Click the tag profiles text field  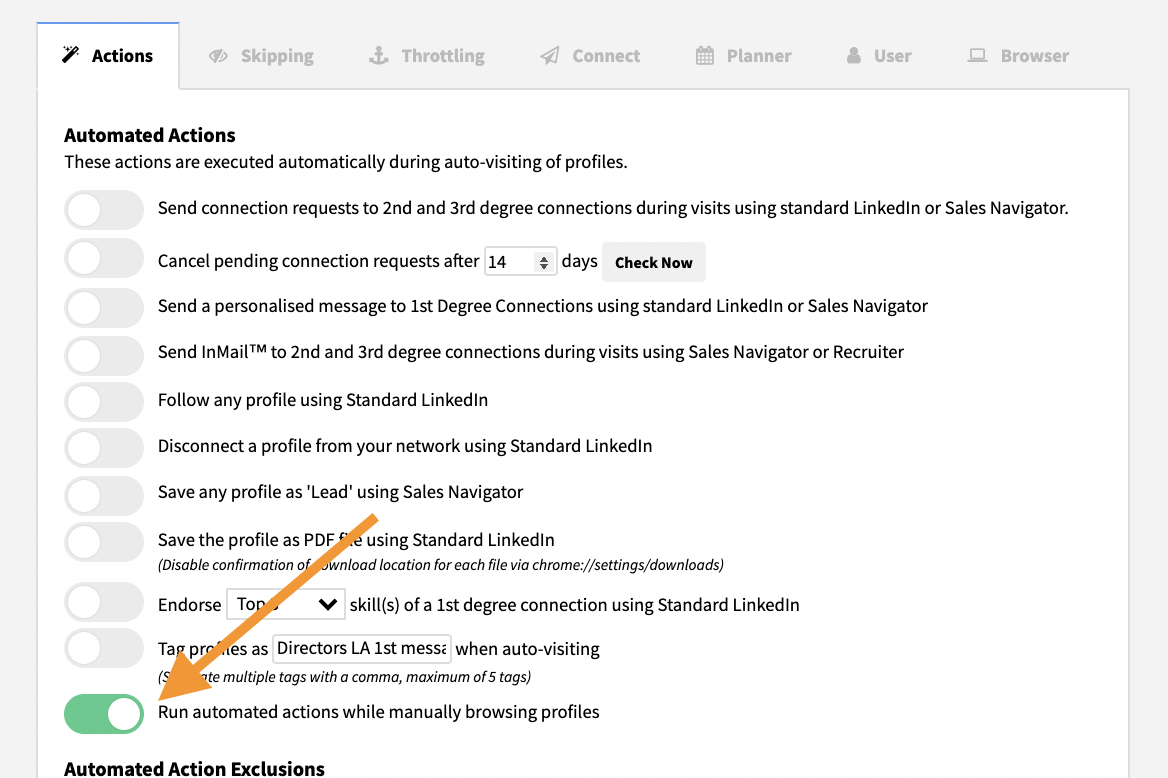(362, 648)
